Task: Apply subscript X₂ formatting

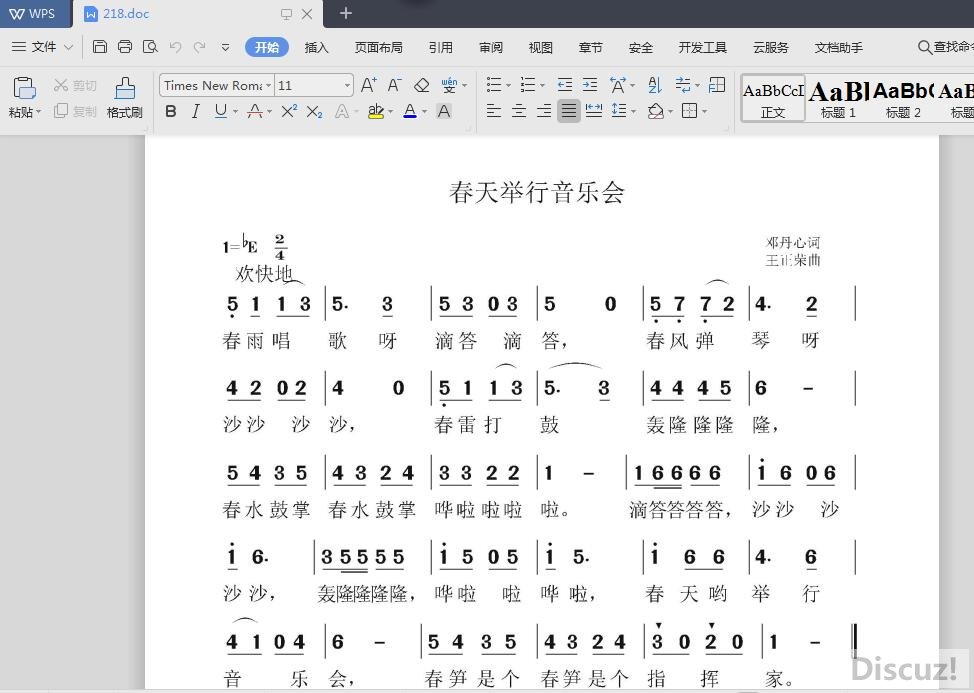Action: [314, 112]
